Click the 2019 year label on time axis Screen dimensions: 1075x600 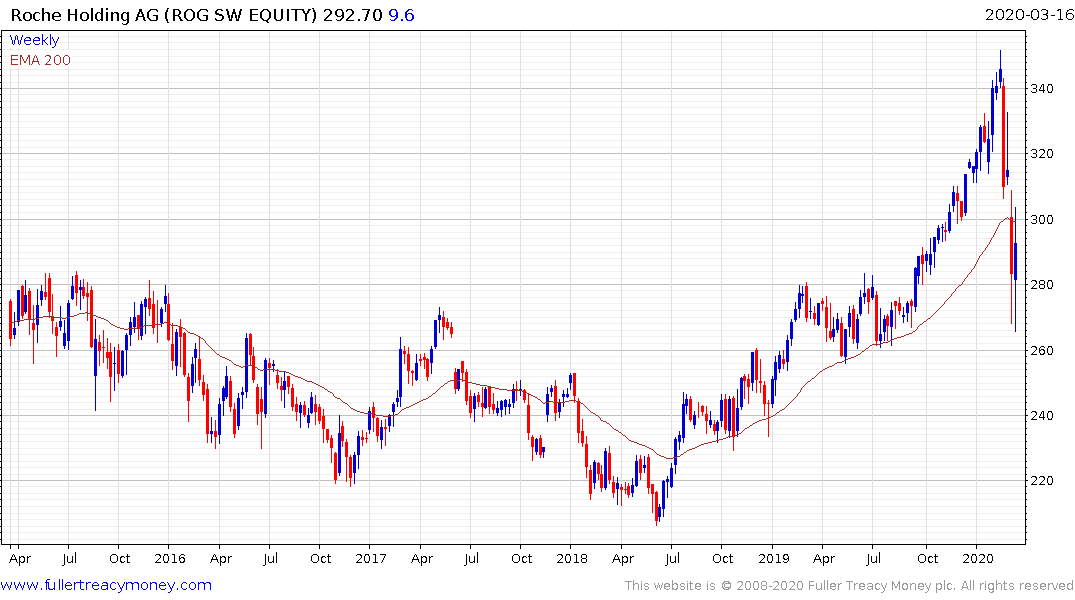(773, 558)
